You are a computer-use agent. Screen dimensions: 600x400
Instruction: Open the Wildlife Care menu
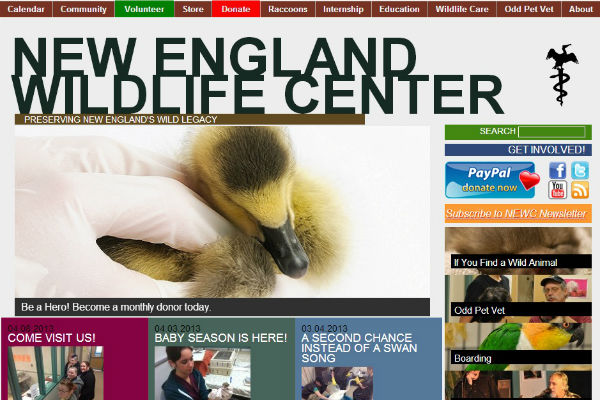pyautogui.click(x=462, y=9)
